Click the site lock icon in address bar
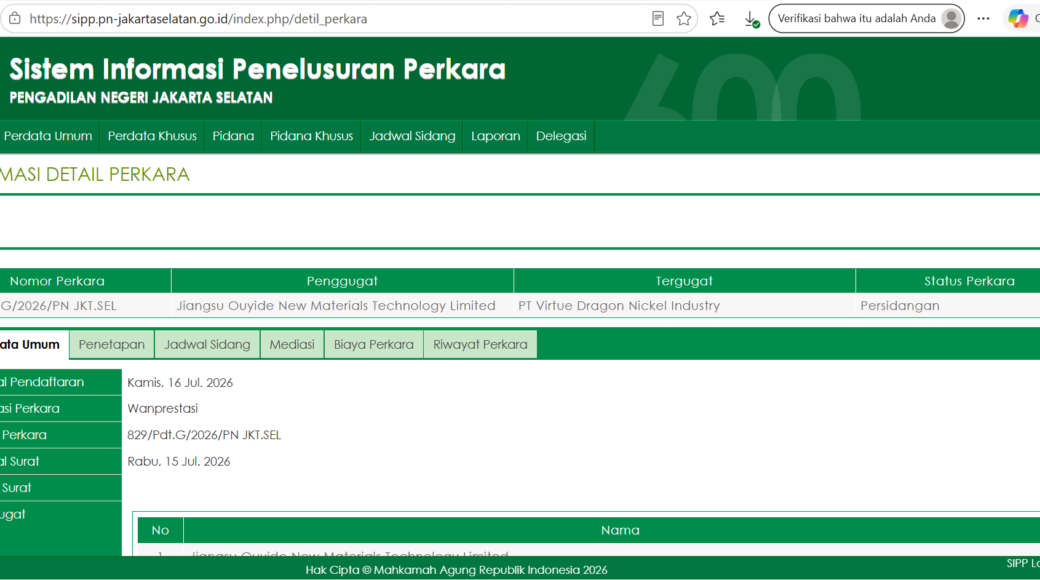The image size is (1040, 580). (x=15, y=19)
